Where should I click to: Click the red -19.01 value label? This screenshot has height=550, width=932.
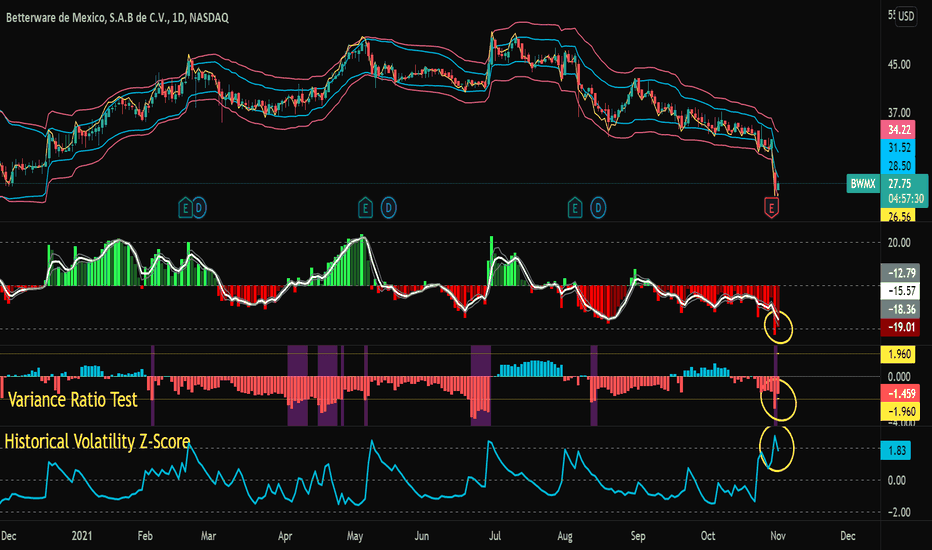pos(900,328)
